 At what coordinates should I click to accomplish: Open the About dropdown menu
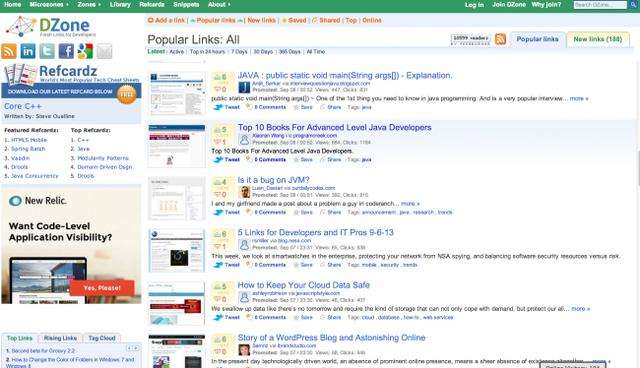click(x=219, y=4)
